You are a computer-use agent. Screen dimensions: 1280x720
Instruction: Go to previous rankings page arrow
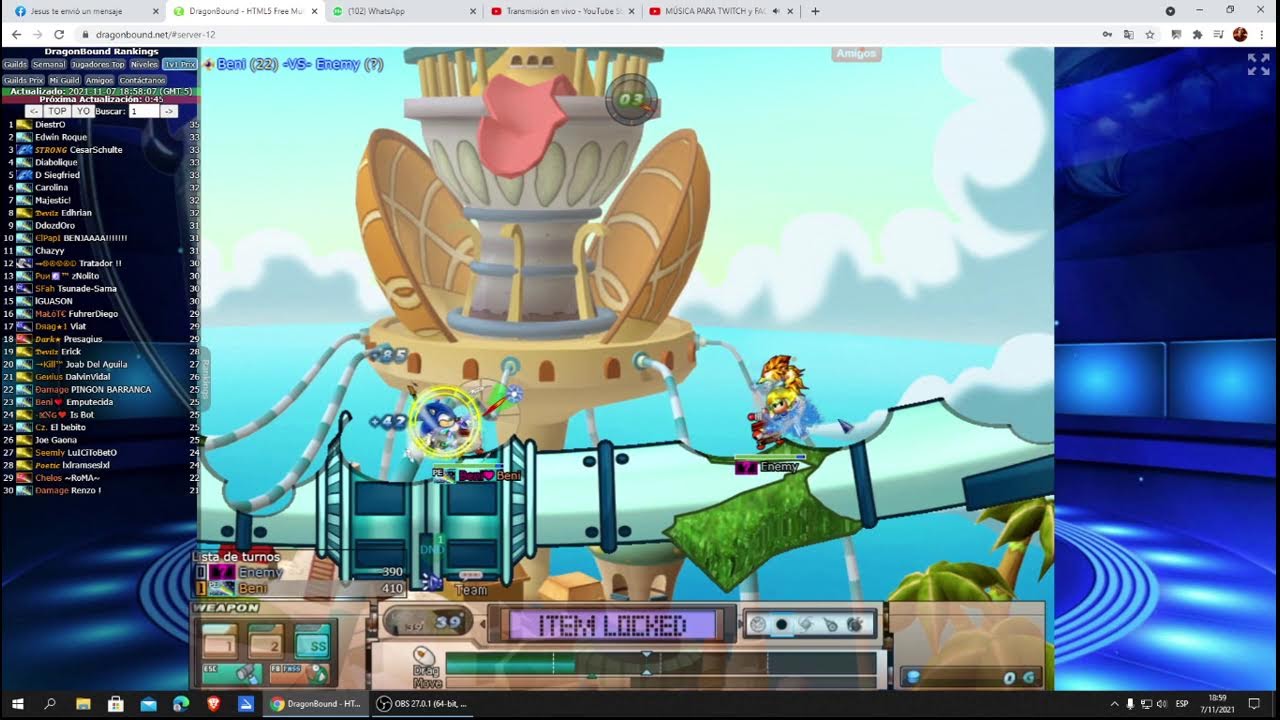34,111
